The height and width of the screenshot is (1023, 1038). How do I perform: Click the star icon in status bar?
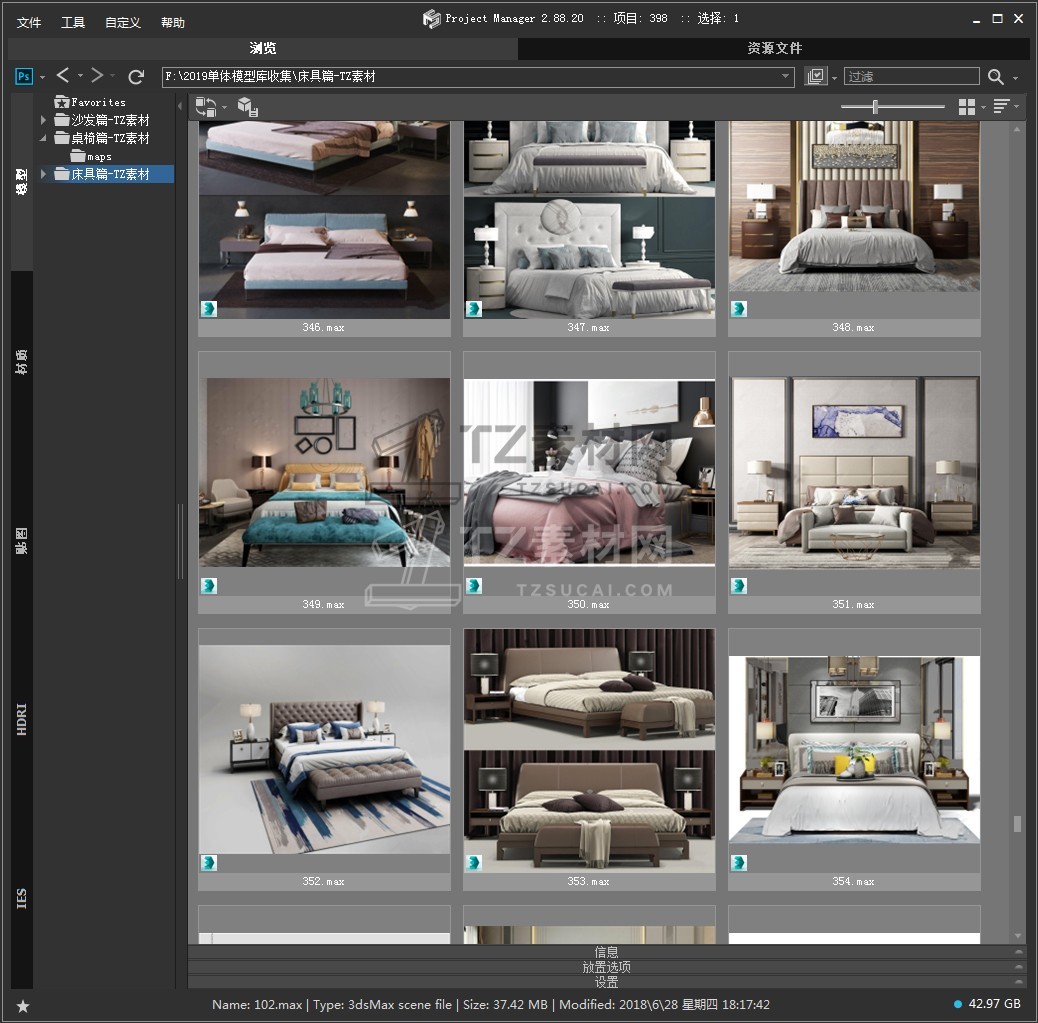[x=22, y=1005]
